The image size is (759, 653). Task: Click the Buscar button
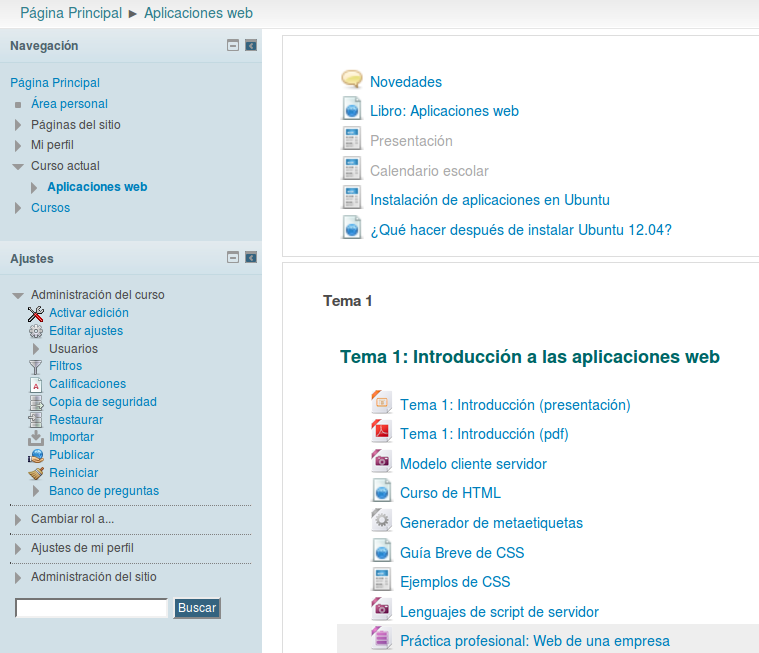click(197, 607)
